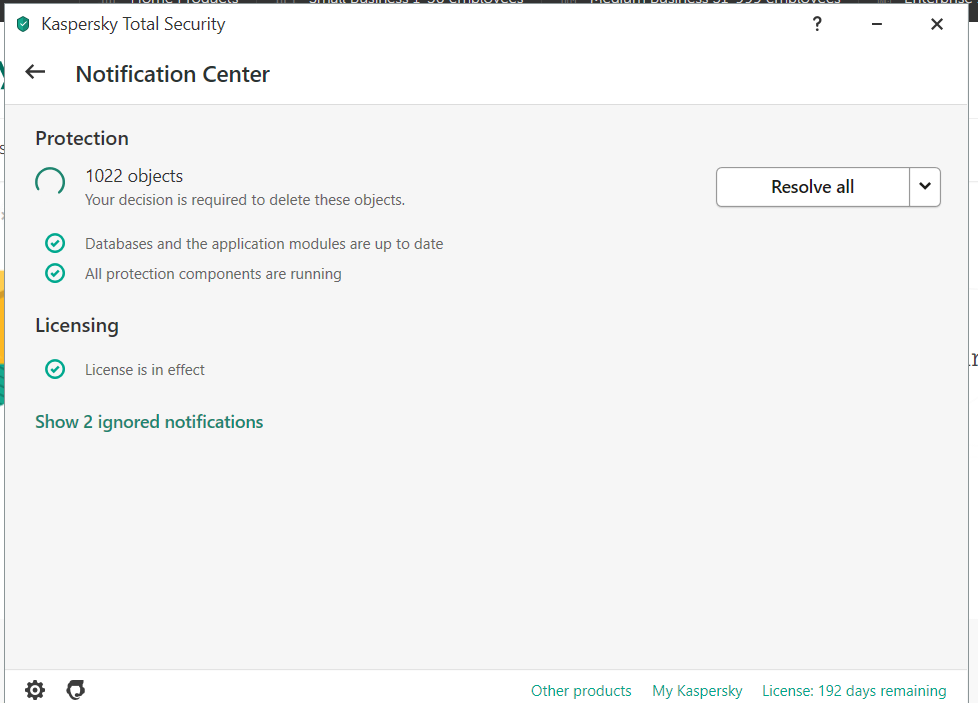
Task: Expand the Resolve all dropdown arrow
Action: (x=925, y=187)
